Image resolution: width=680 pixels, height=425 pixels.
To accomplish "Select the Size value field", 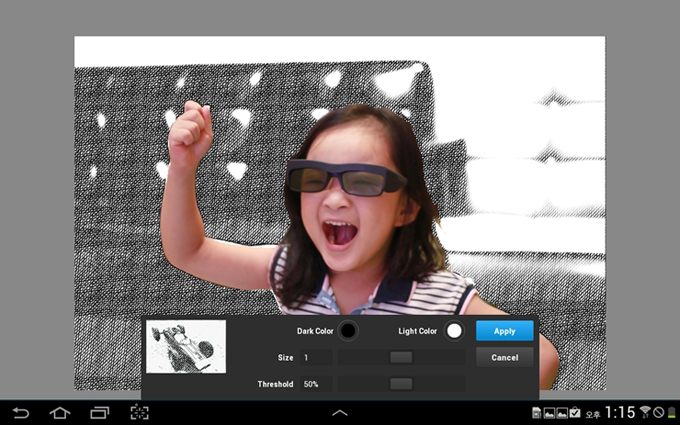I will 315,357.
